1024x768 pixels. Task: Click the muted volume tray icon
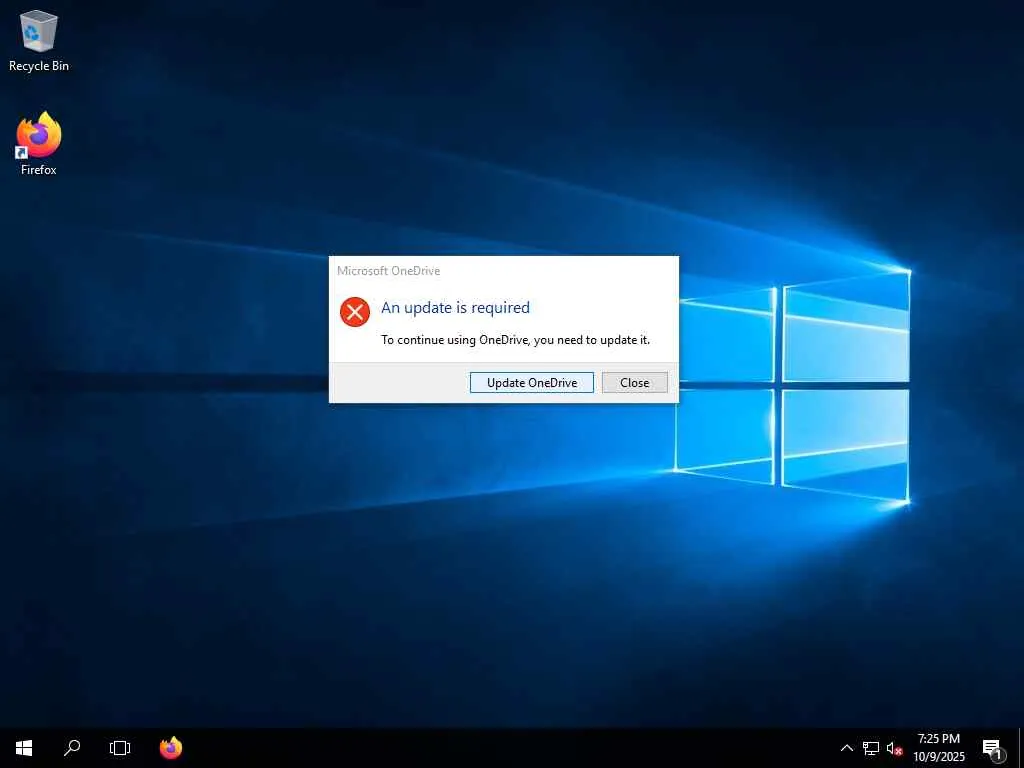(x=894, y=748)
